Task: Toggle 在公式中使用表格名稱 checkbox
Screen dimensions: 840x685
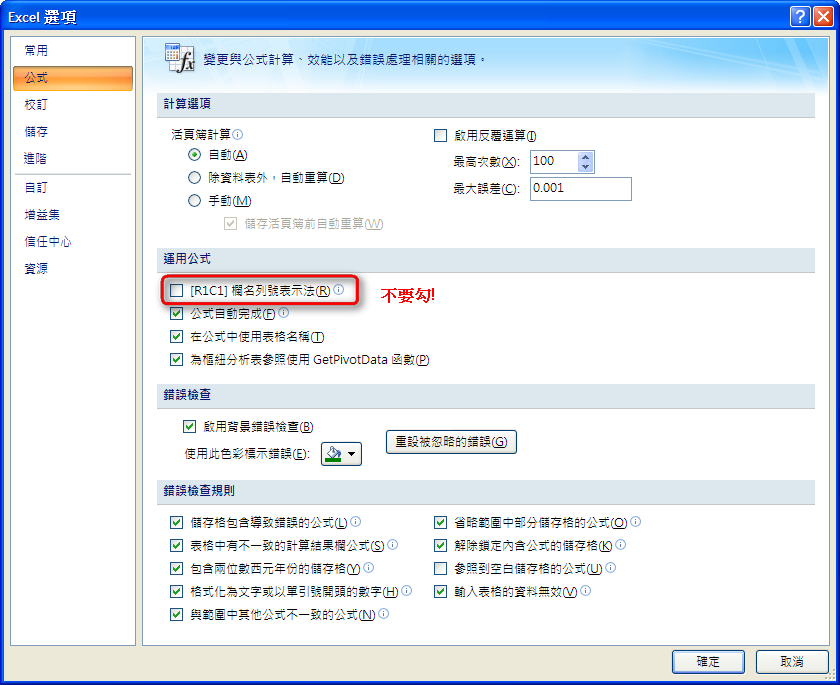Action: coord(176,336)
